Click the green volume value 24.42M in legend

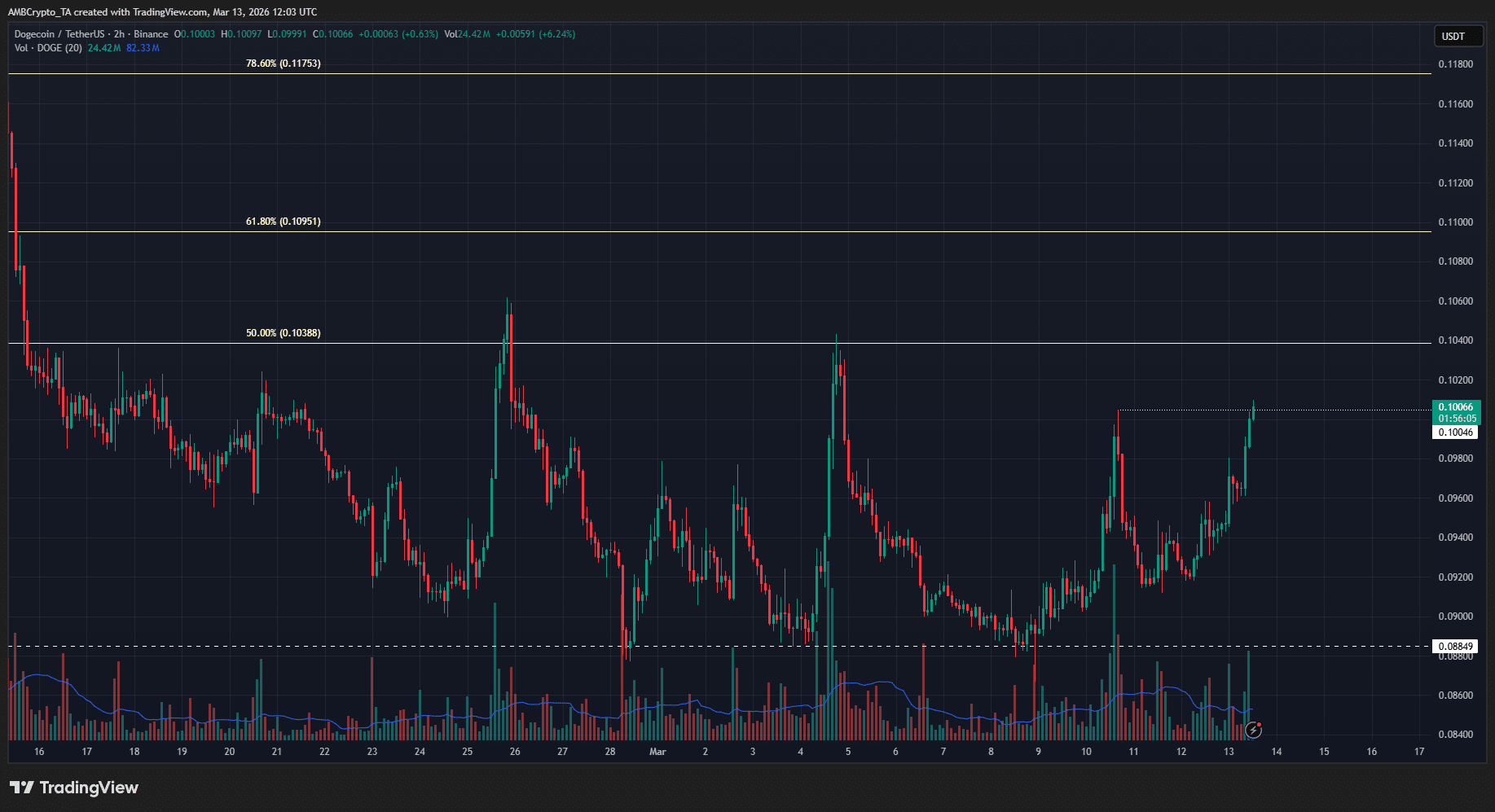pyautogui.click(x=103, y=48)
